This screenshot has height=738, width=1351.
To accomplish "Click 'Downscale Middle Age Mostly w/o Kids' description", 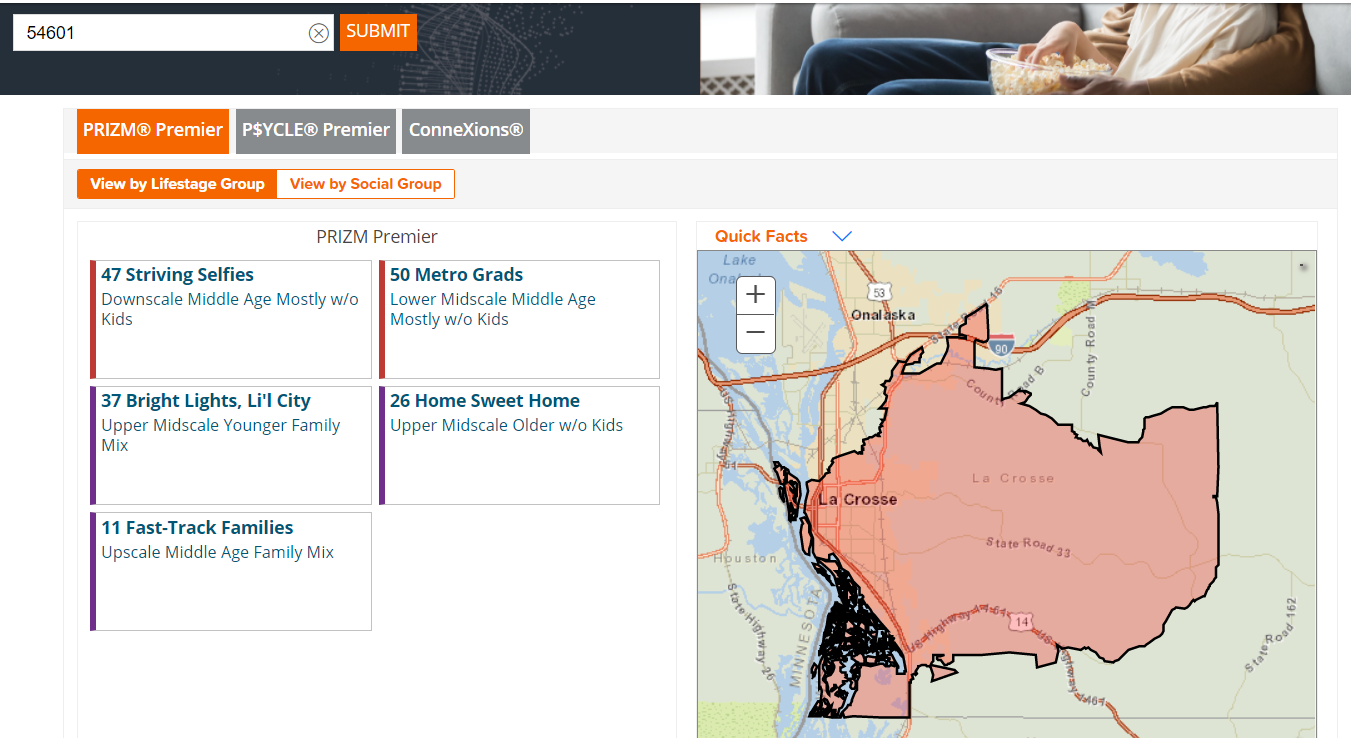I will [230, 309].
